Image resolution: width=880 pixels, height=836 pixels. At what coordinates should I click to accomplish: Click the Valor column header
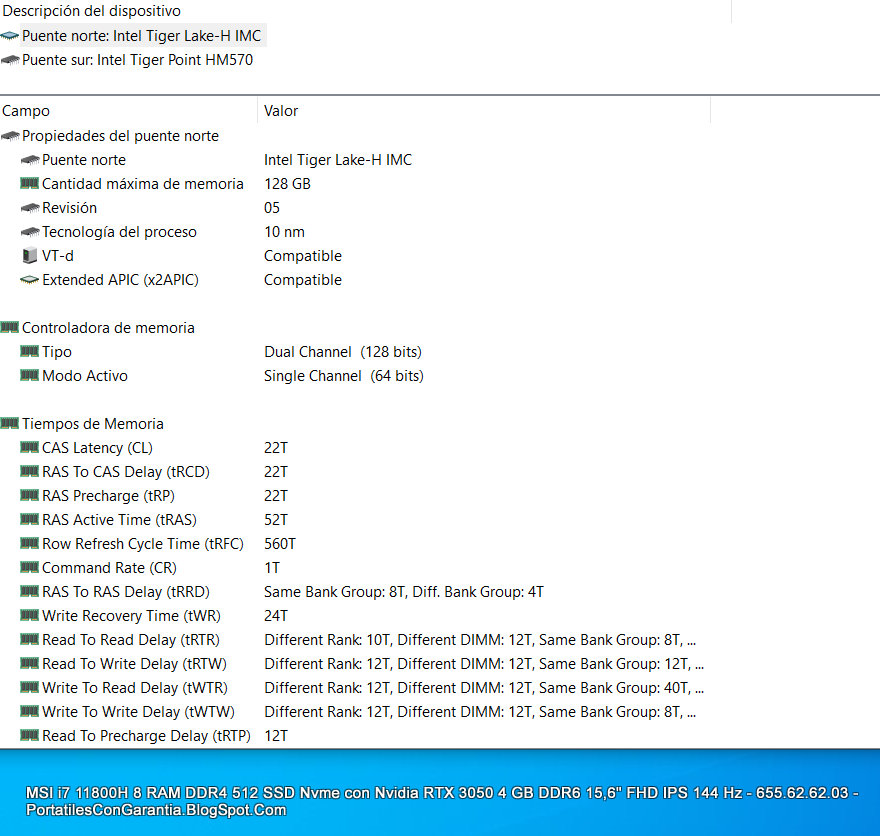(484, 111)
